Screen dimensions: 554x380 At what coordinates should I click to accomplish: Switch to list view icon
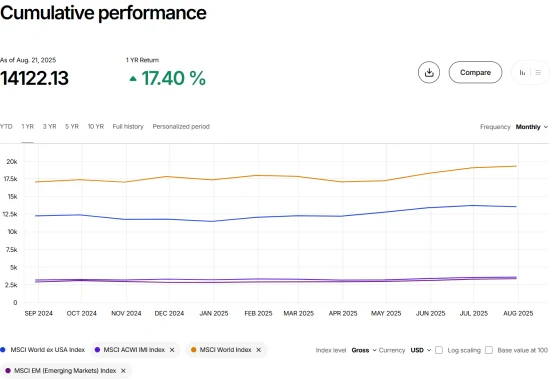pos(538,72)
